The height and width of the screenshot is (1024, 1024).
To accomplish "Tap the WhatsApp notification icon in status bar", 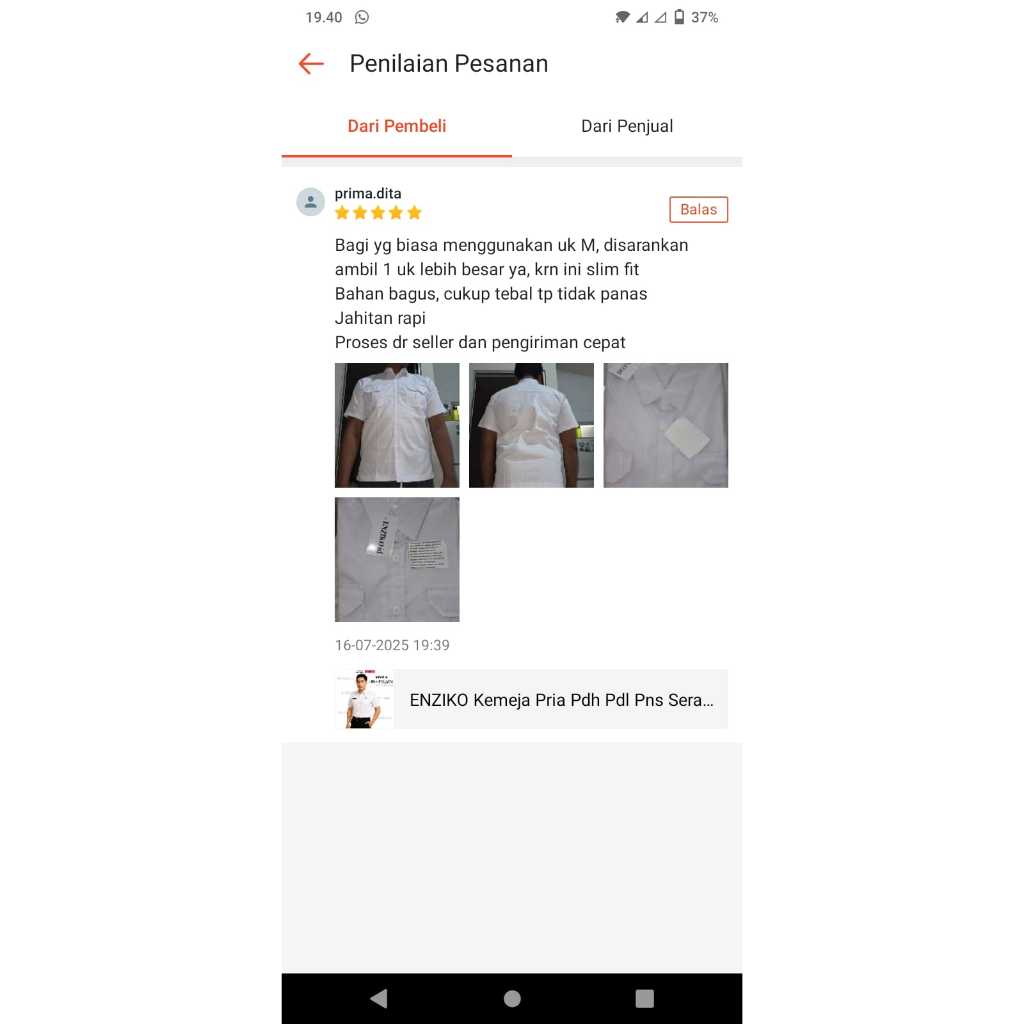I will [362, 18].
